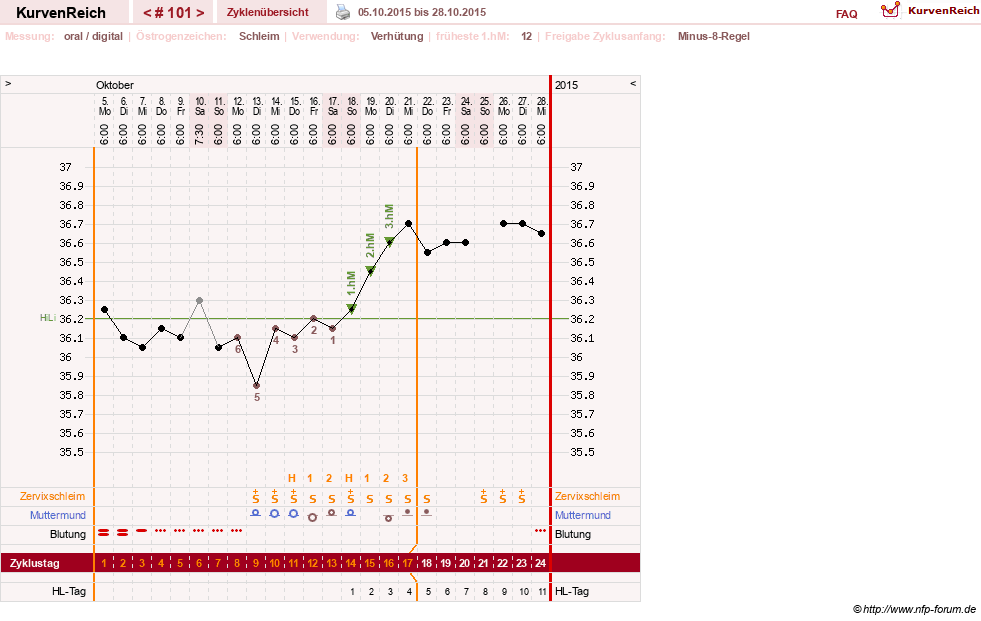Click Muttermund ring symbol on cycle day 12

[313, 517]
